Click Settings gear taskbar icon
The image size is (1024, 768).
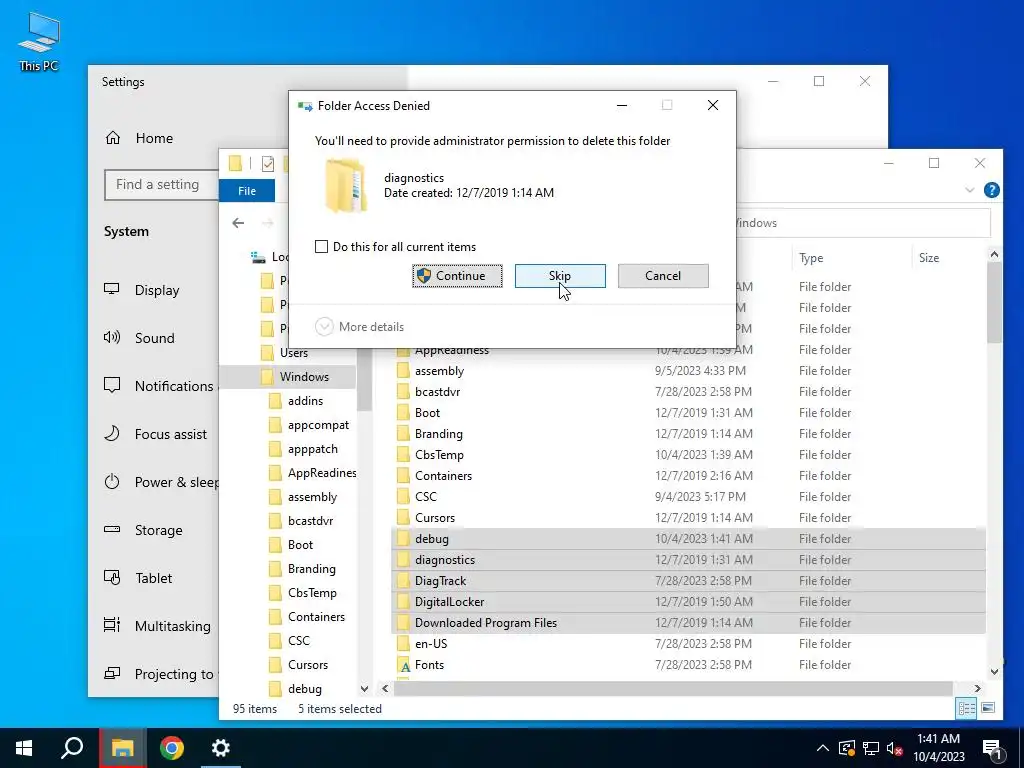[221, 748]
